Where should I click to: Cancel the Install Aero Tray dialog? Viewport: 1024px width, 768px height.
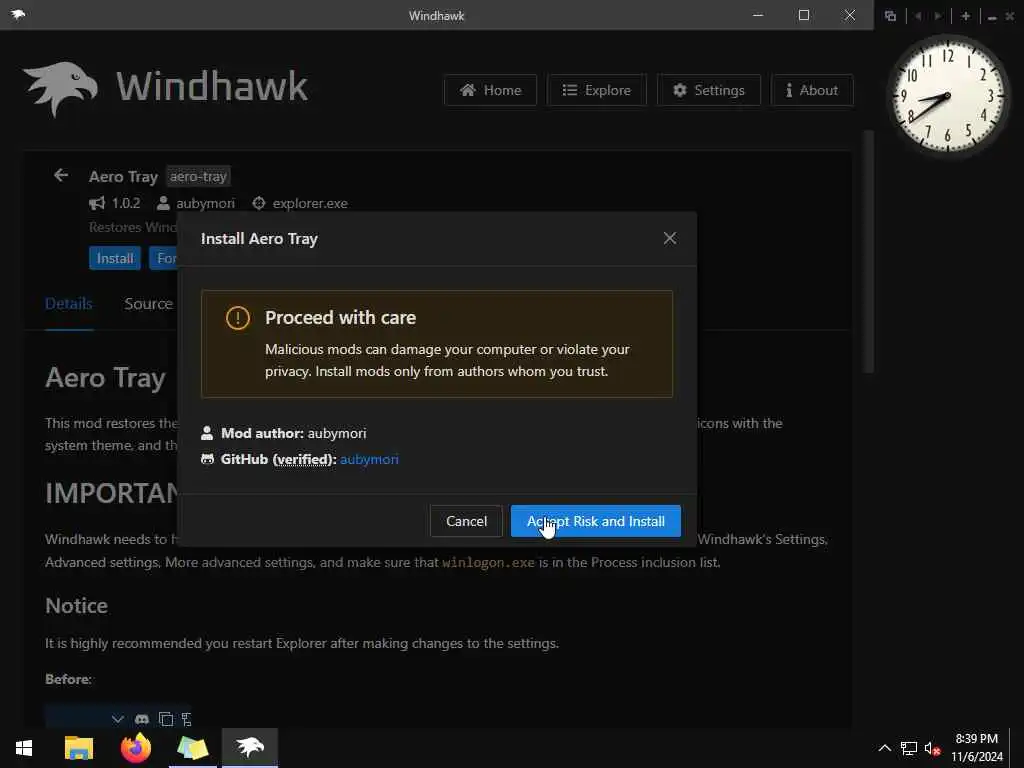[x=466, y=521]
